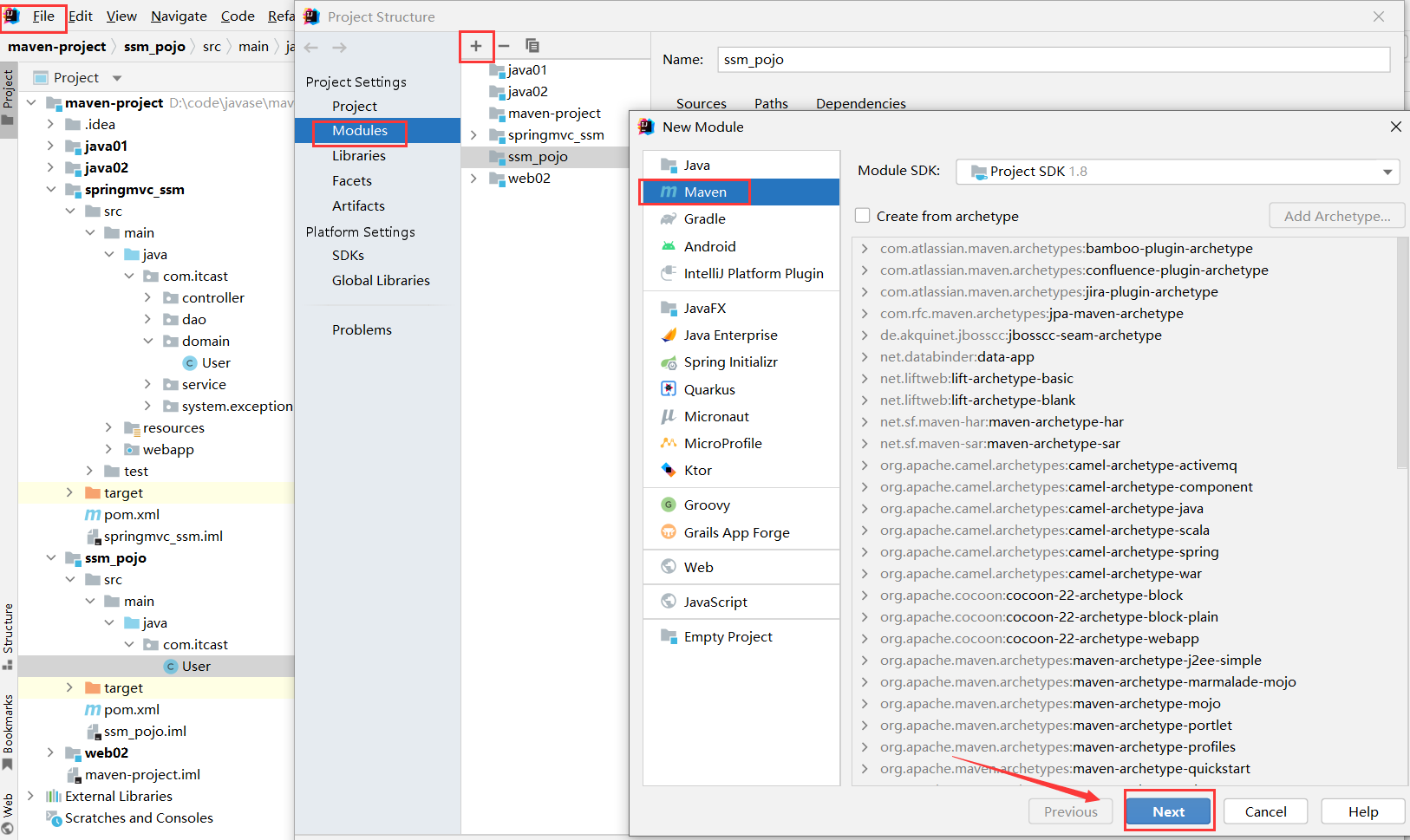Select JavaScript module type
Viewport: 1410px width, 840px height.
tap(741, 602)
